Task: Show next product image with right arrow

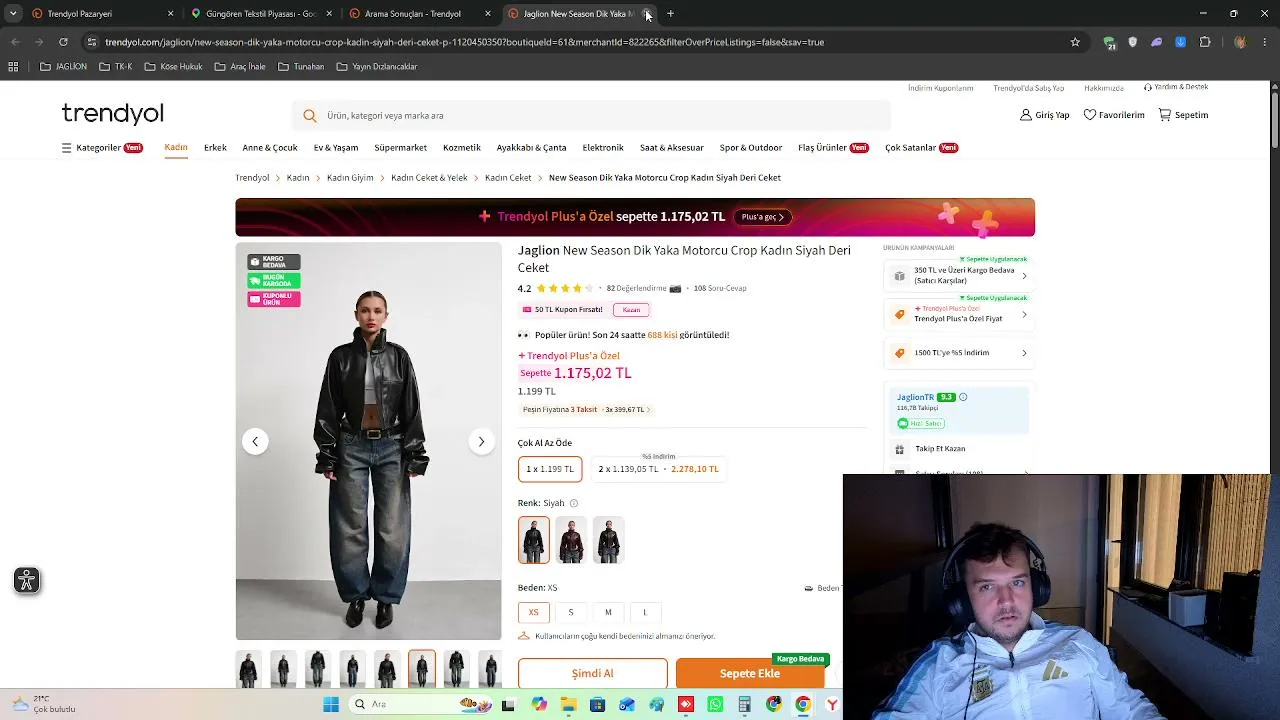Action: tap(481, 441)
